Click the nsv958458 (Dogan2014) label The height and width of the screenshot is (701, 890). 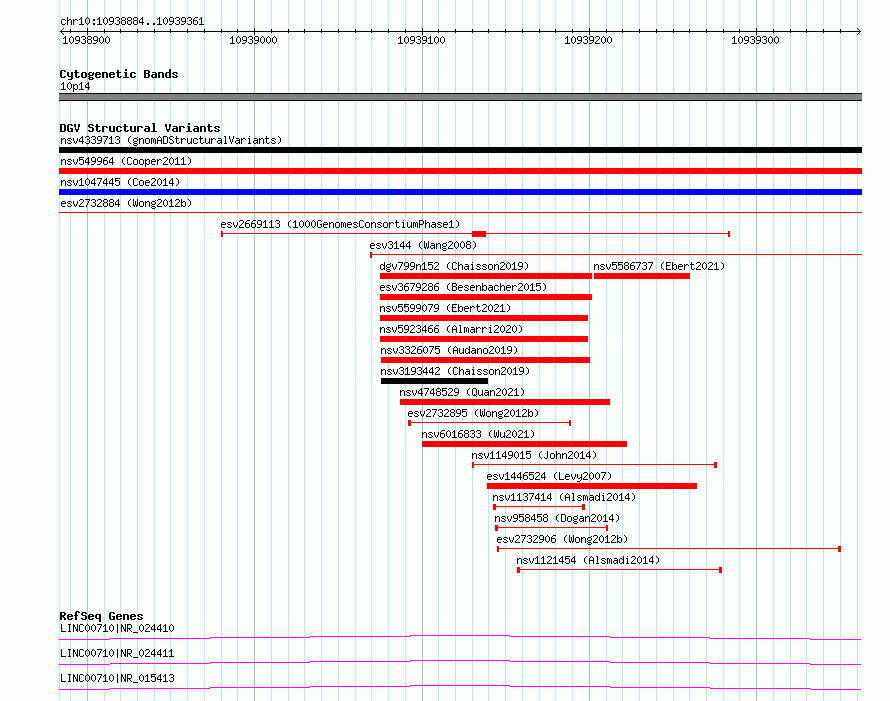click(557, 518)
